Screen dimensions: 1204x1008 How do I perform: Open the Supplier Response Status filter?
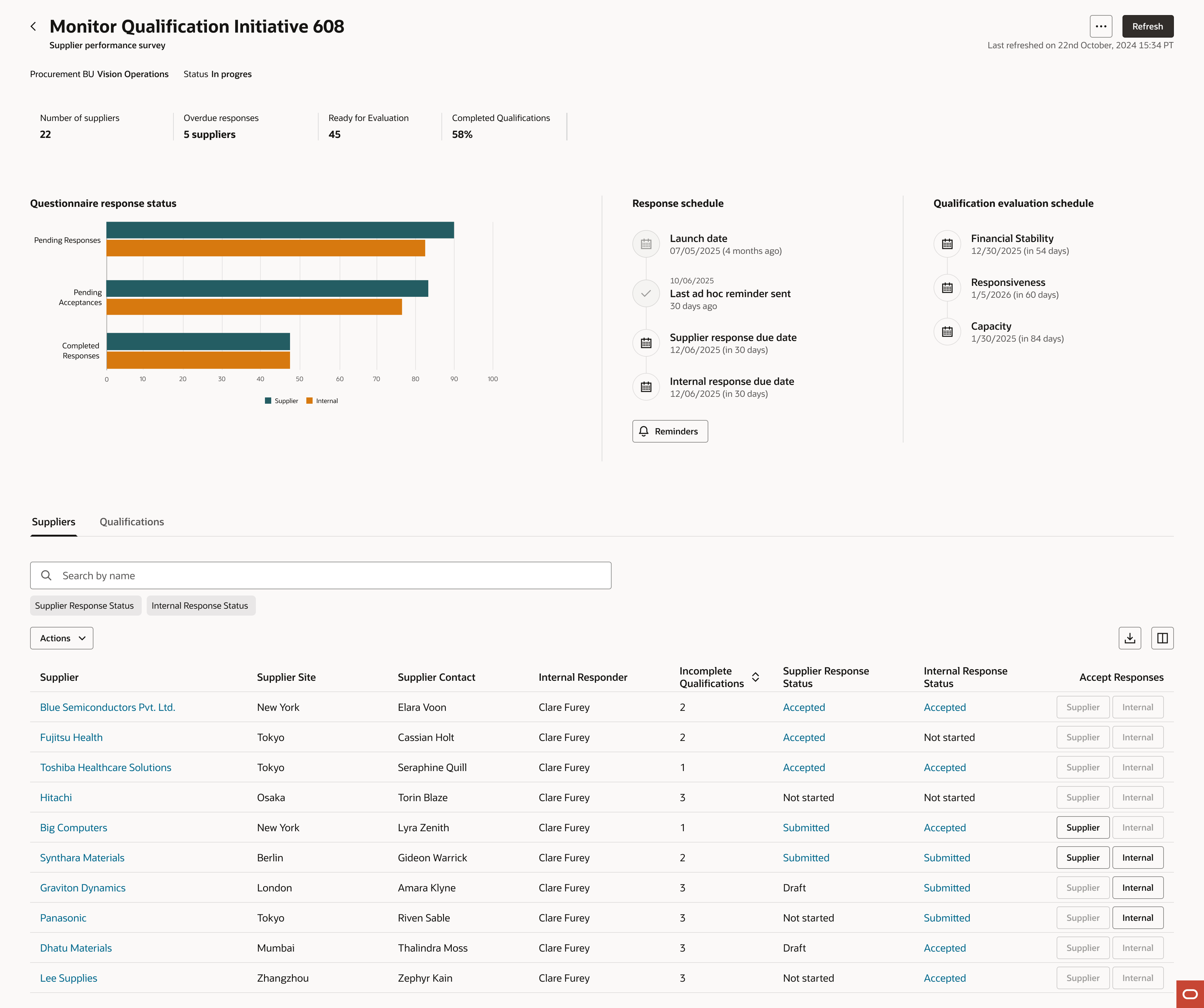point(85,606)
